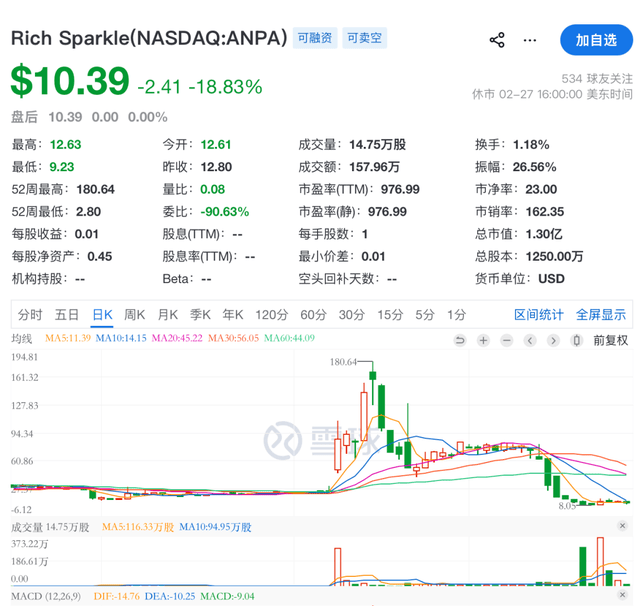The image size is (640, 606).
Task: Switch to the 60分 interval tab
Action: tap(313, 314)
